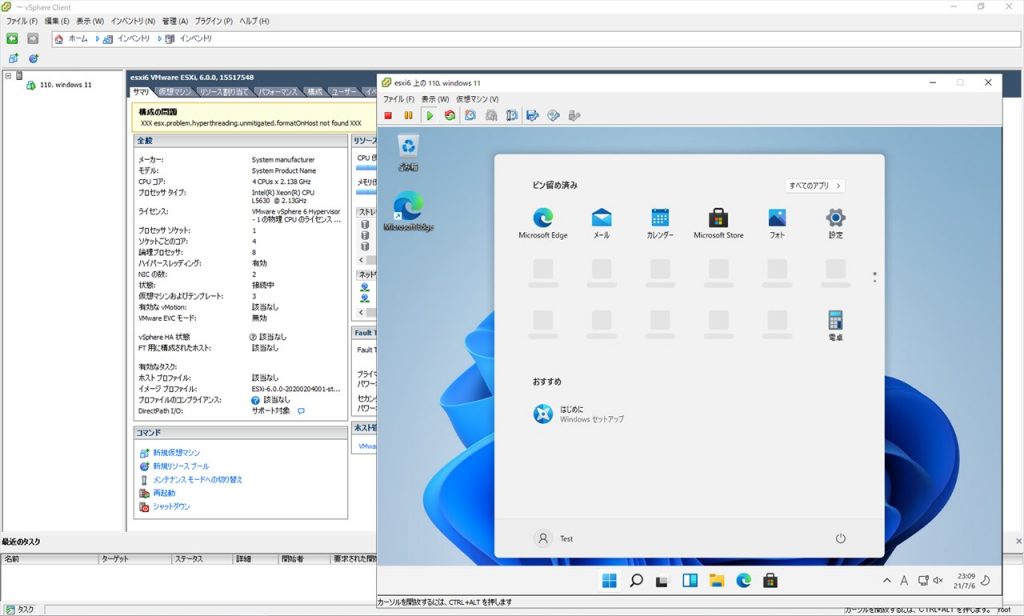Open the 仮想マシン menu in the console window
This screenshot has width=1024, height=616.
[477, 99]
